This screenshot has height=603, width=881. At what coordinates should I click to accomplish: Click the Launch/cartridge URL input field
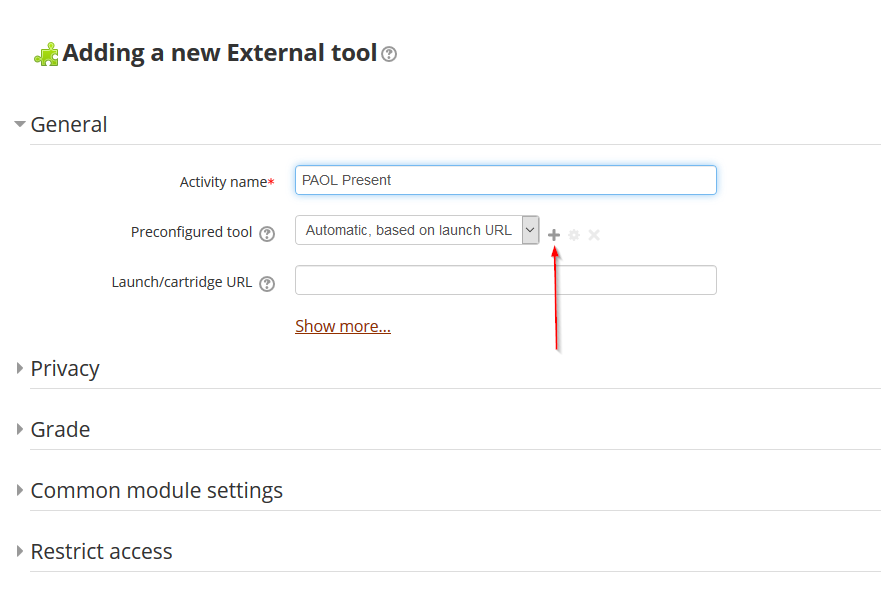pos(506,280)
